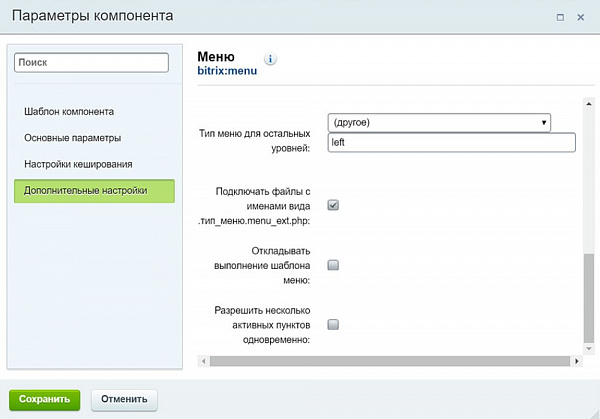Select Дополнительные настройки section
This screenshot has height=419, width=600.
(94, 191)
